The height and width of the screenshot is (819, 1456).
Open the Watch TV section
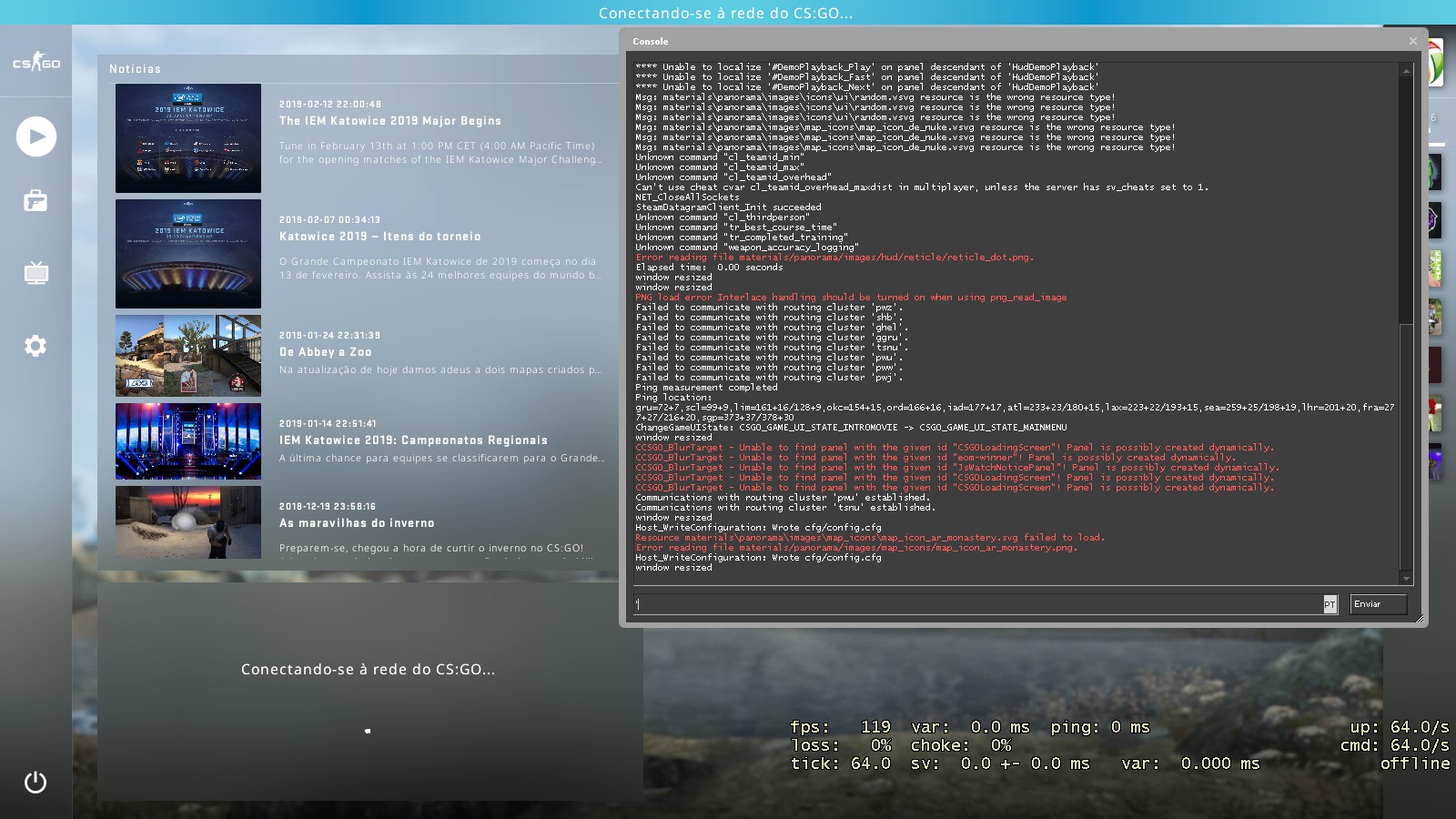35,273
